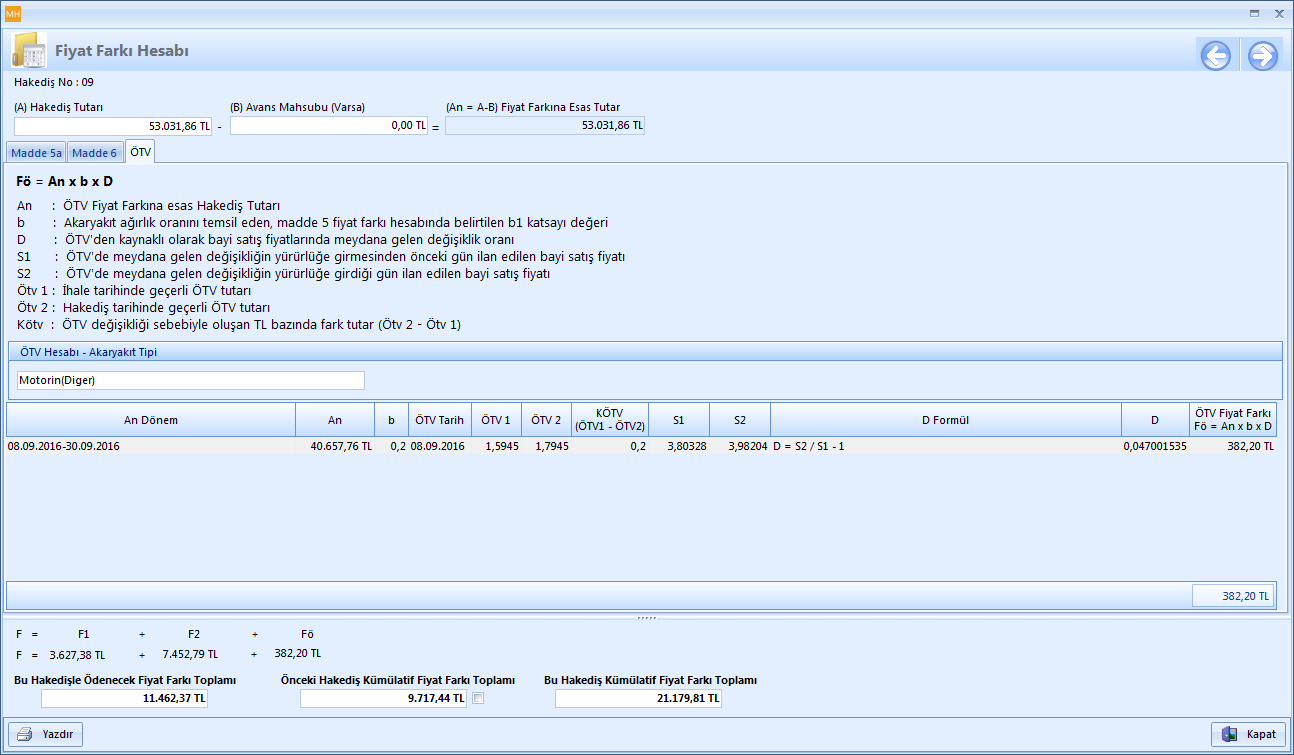Click the ÖTV Tarih column header

pos(439,421)
